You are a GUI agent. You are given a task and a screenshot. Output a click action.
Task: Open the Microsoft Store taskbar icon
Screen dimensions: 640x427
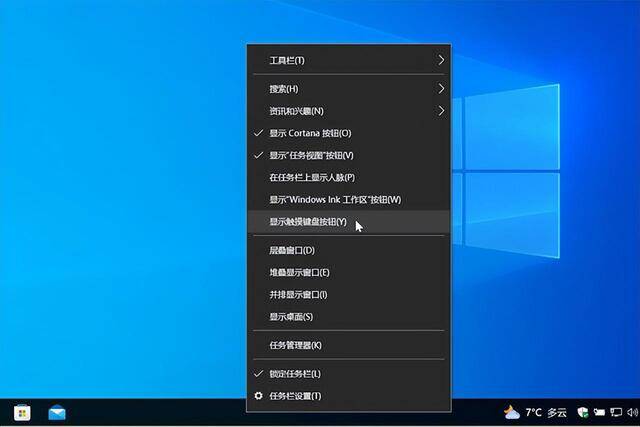[x=22, y=413]
